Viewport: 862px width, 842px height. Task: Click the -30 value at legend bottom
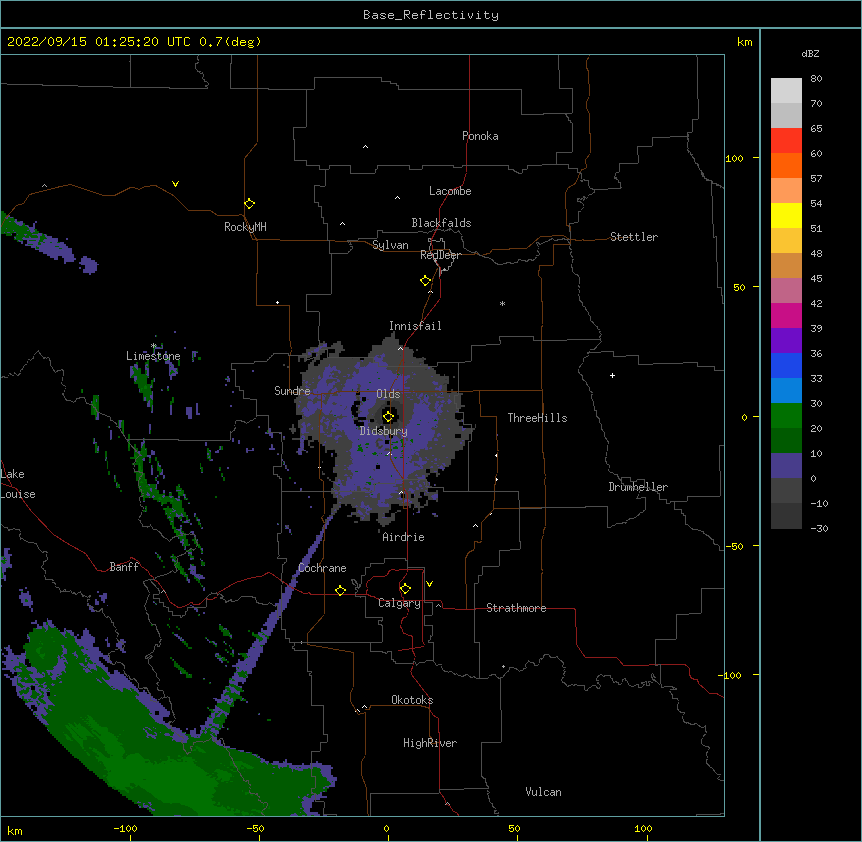click(x=819, y=528)
